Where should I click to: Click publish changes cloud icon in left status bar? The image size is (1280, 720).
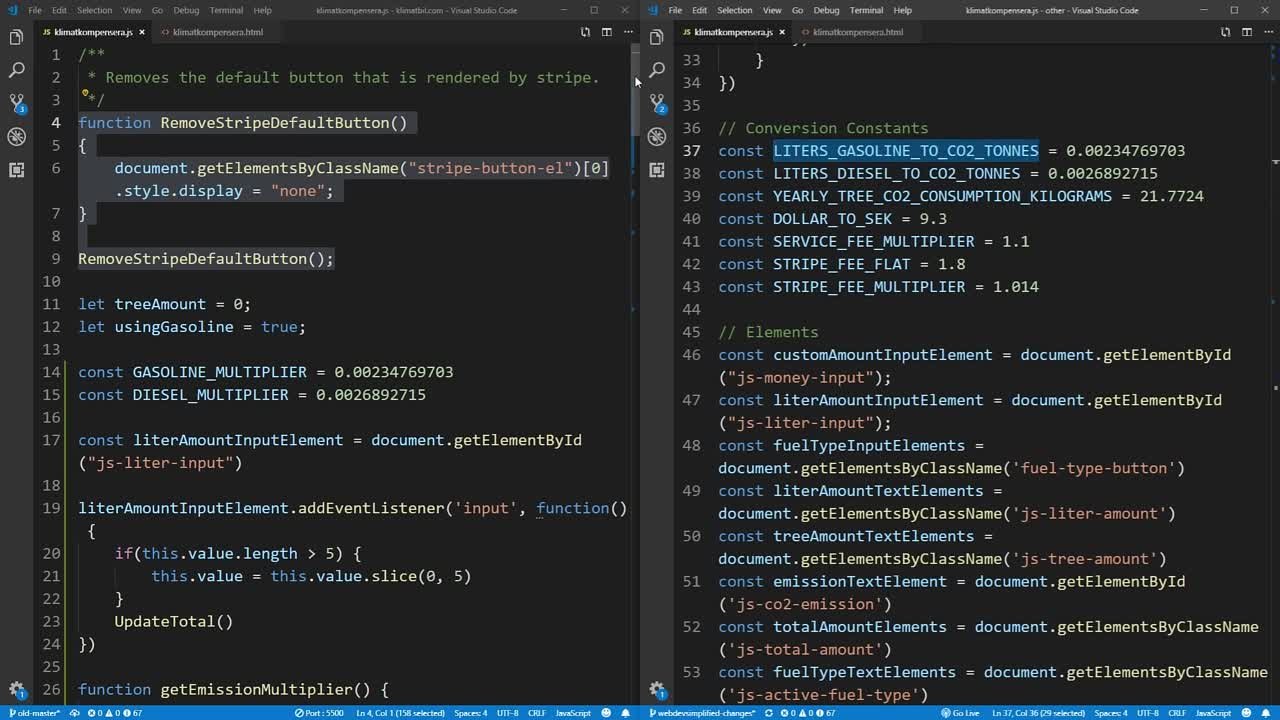(75, 713)
